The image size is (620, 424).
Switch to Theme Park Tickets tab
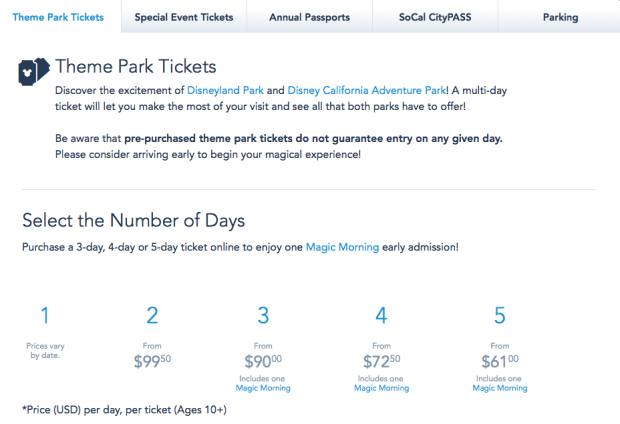coord(58,17)
